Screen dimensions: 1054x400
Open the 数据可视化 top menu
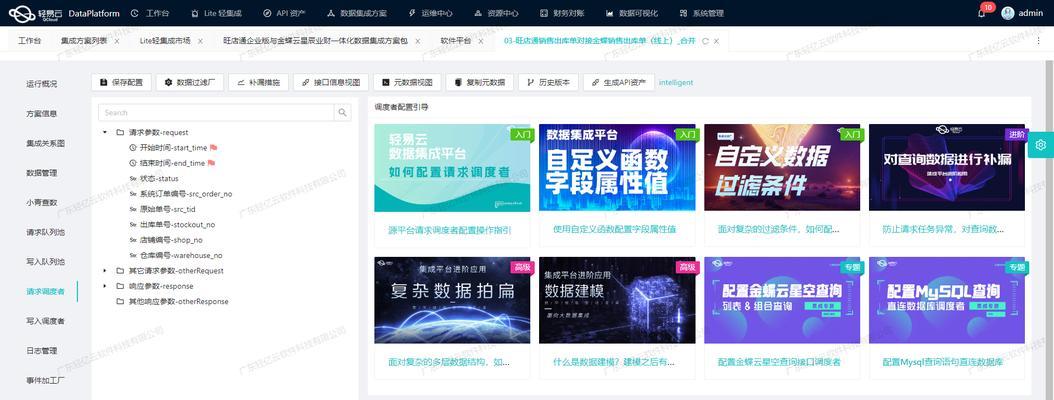pos(632,13)
